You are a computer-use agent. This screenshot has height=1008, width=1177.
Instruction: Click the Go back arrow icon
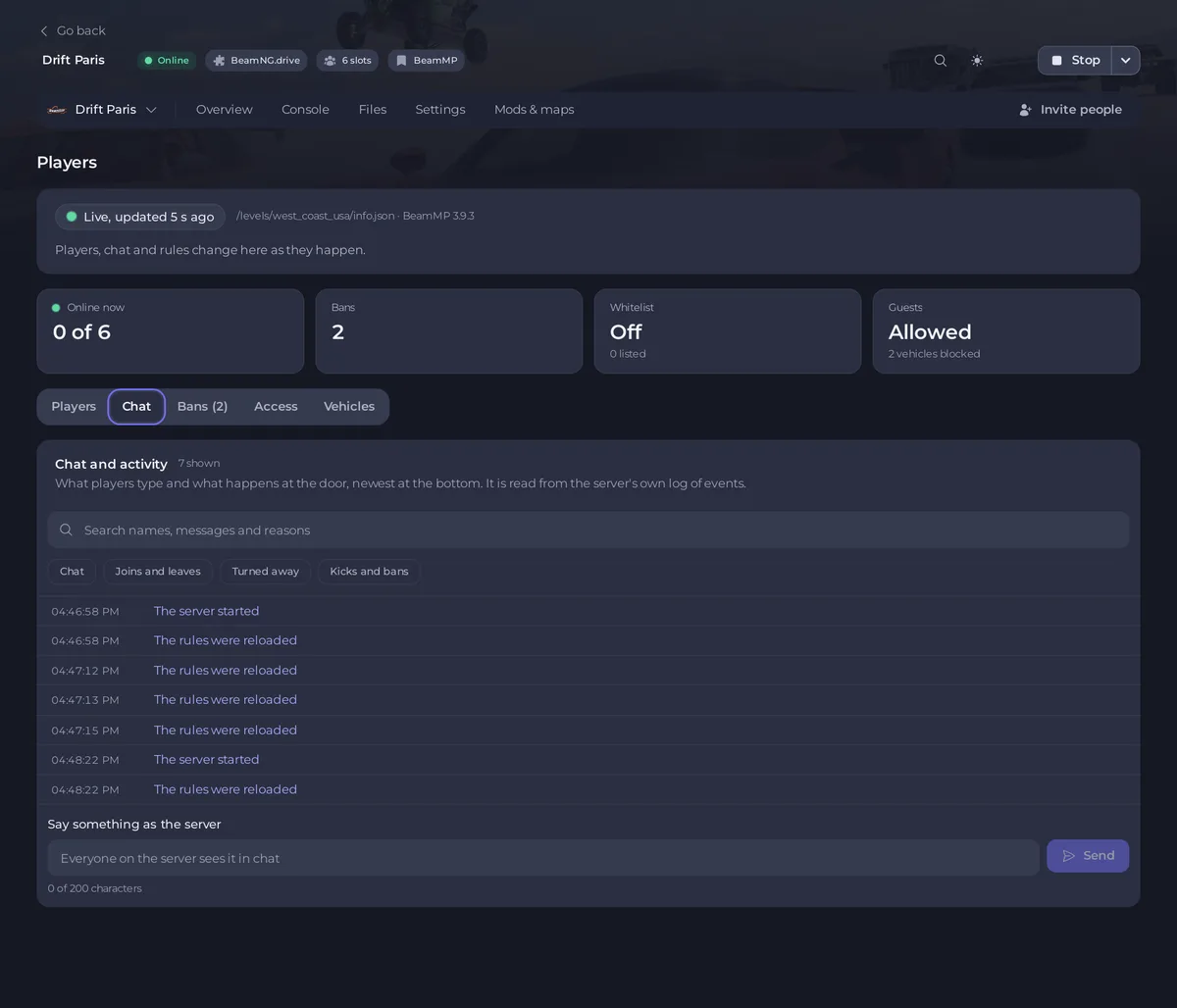(44, 31)
